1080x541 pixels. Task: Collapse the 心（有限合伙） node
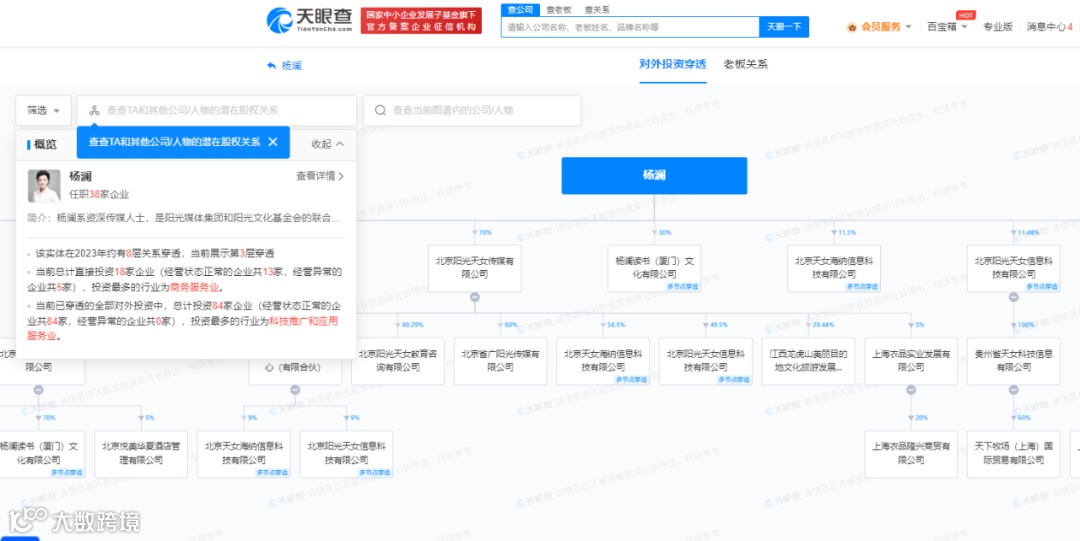[x=295, y=390]
